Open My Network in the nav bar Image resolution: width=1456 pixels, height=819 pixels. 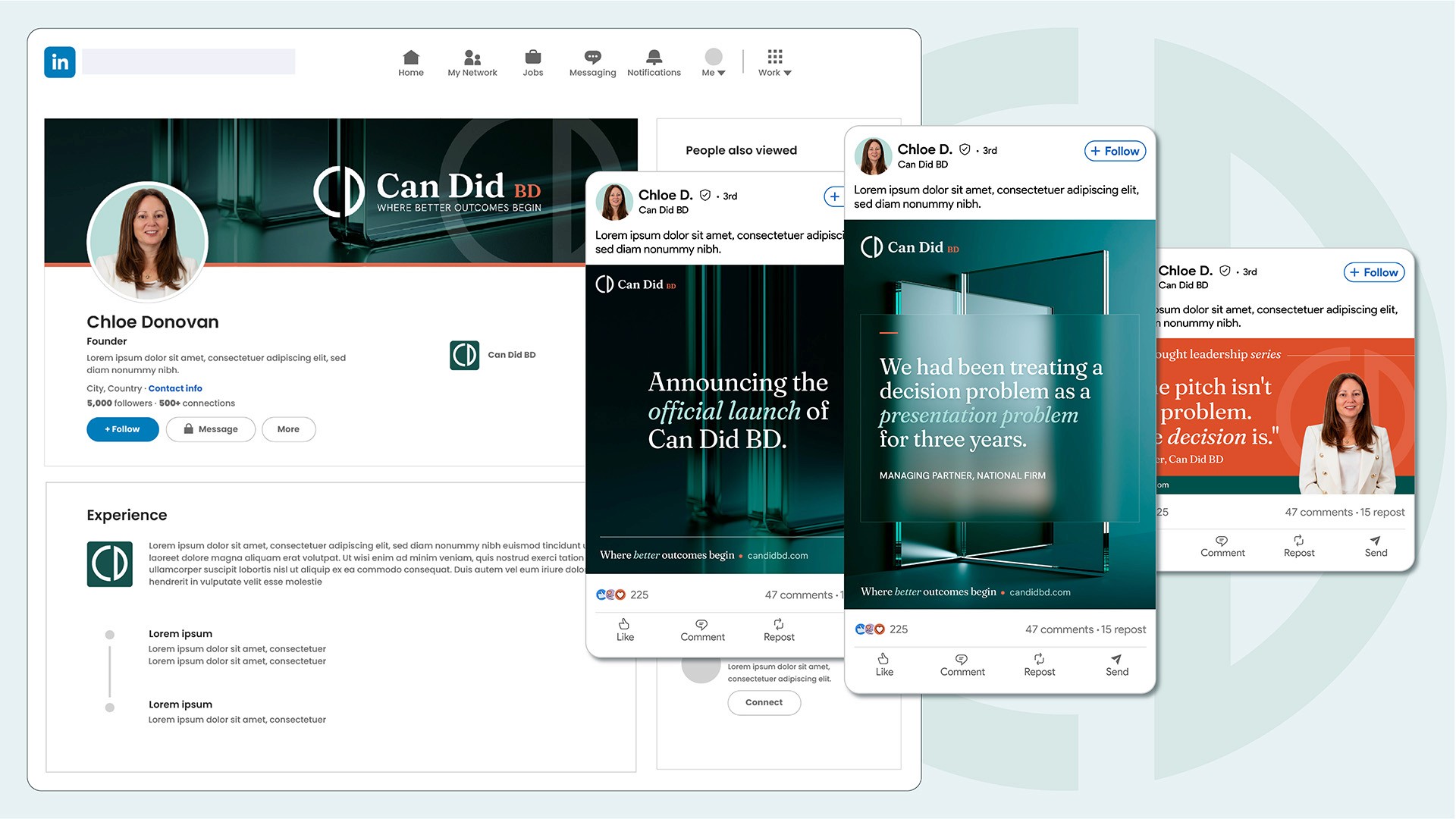(x=472, y=63)
